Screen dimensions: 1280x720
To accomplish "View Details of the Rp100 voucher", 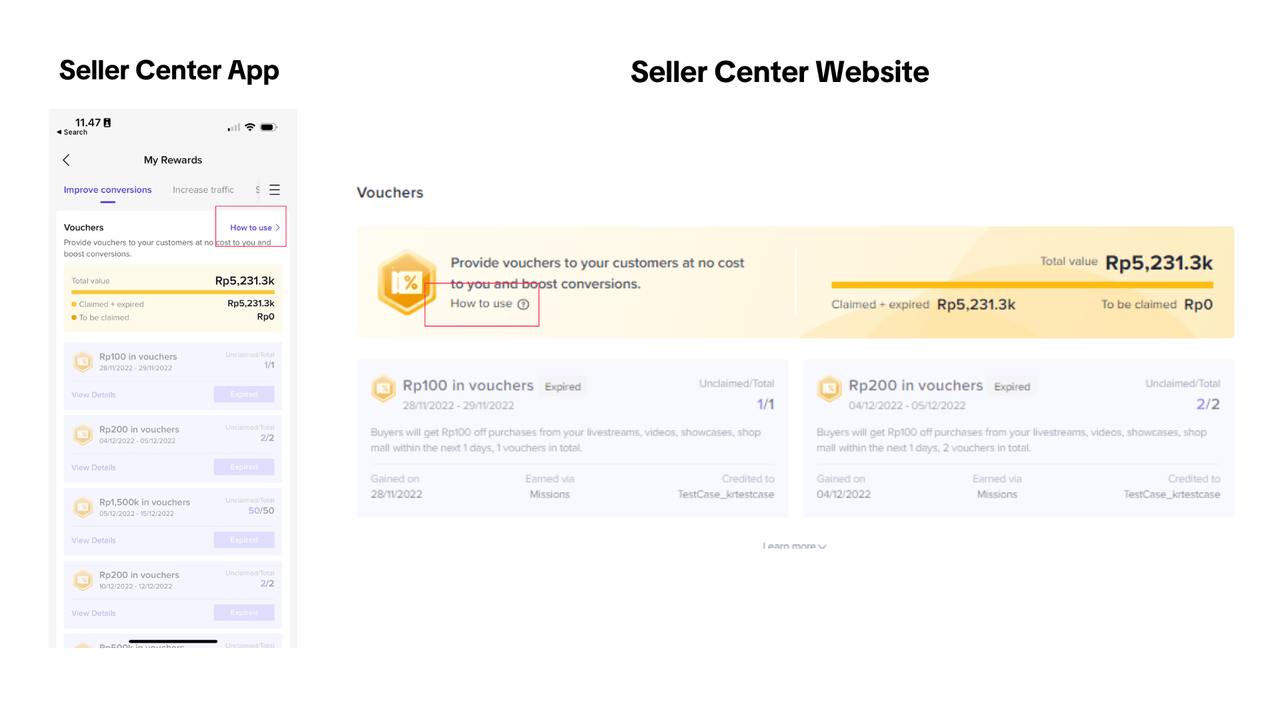I will click(x=93, y=395).
